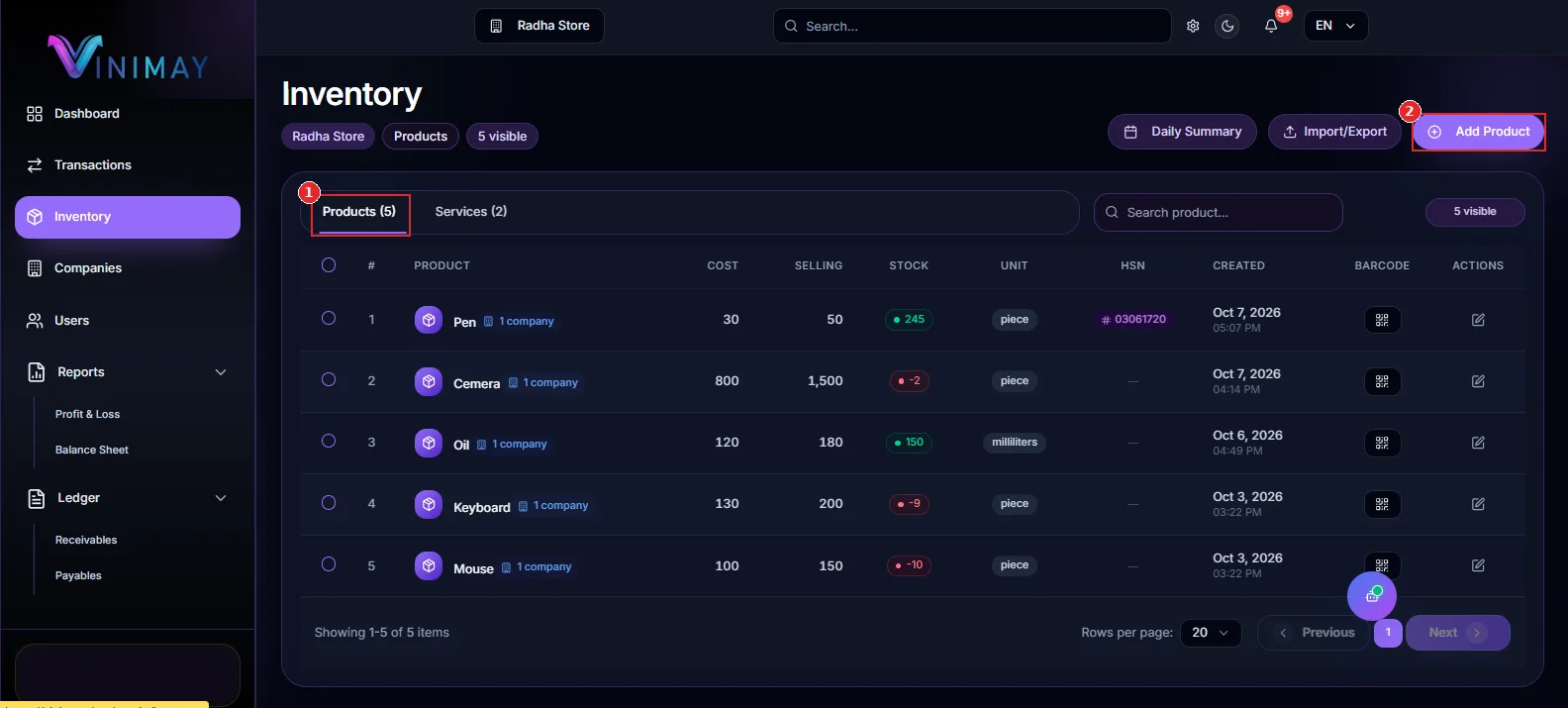The width and height of the screenshot is (1568, 708).
Task: Click the Oil product cube icon
Action: point(429,443)
